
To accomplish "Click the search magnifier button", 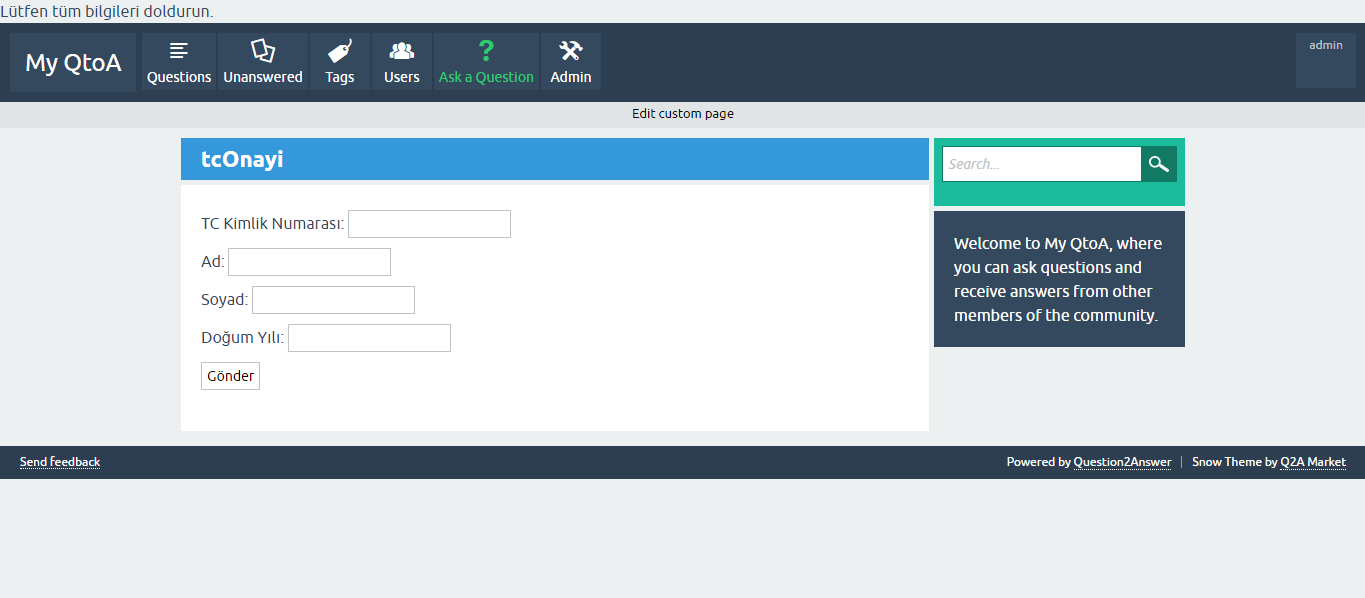I will [x=1159, y=164].
